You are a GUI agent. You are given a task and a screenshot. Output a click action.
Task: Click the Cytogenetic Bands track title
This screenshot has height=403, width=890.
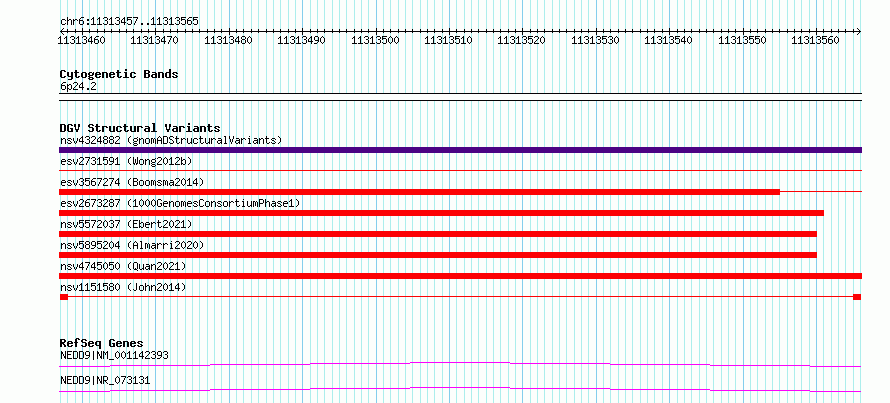tap(119, 74)
